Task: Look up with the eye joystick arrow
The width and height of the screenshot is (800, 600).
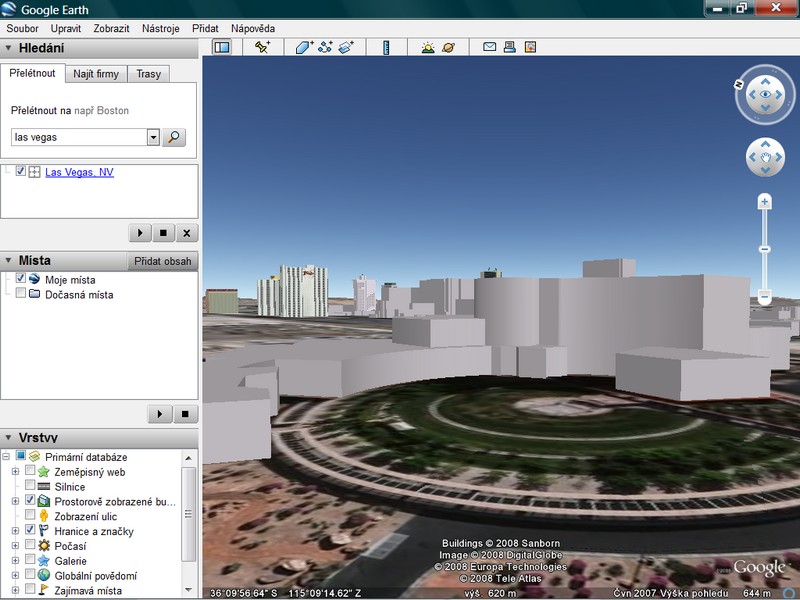Action: pyautogui.click(x=765, y=82)
